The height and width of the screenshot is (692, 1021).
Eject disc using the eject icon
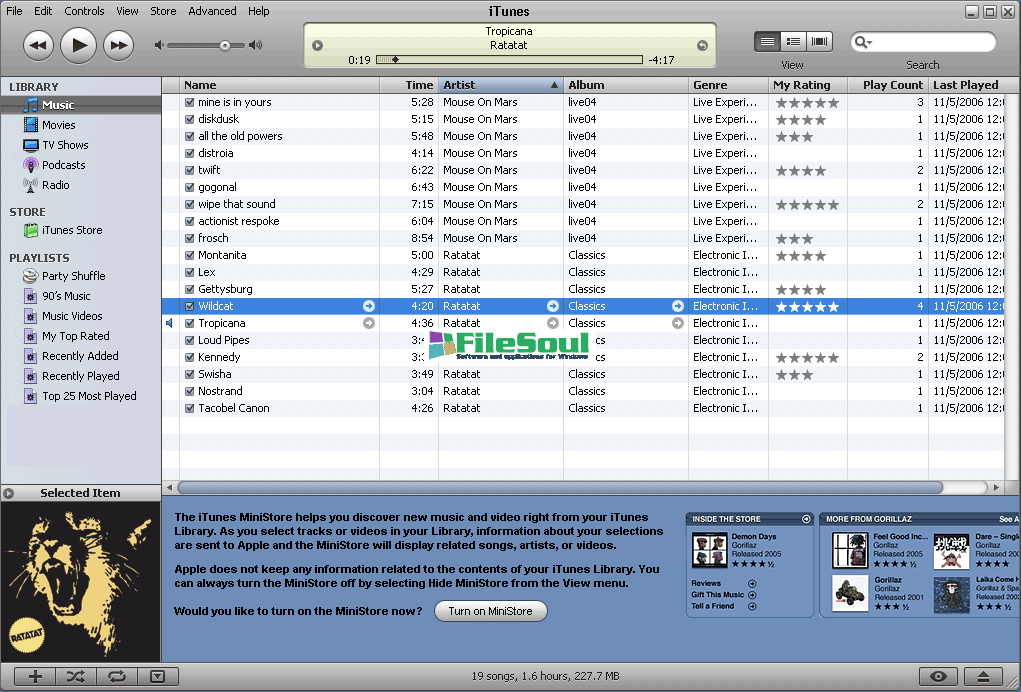pos(983,677)
